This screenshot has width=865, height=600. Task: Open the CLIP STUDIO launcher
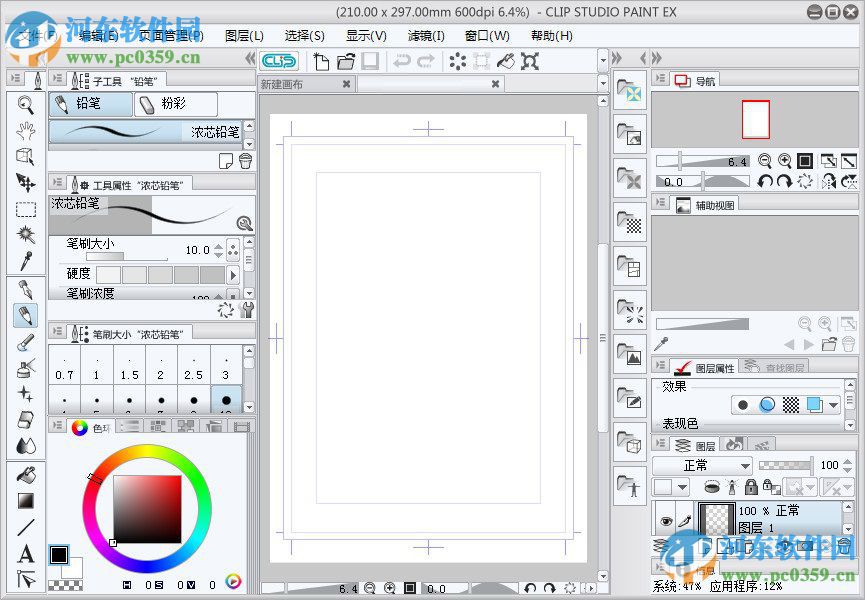coord(277,60)
